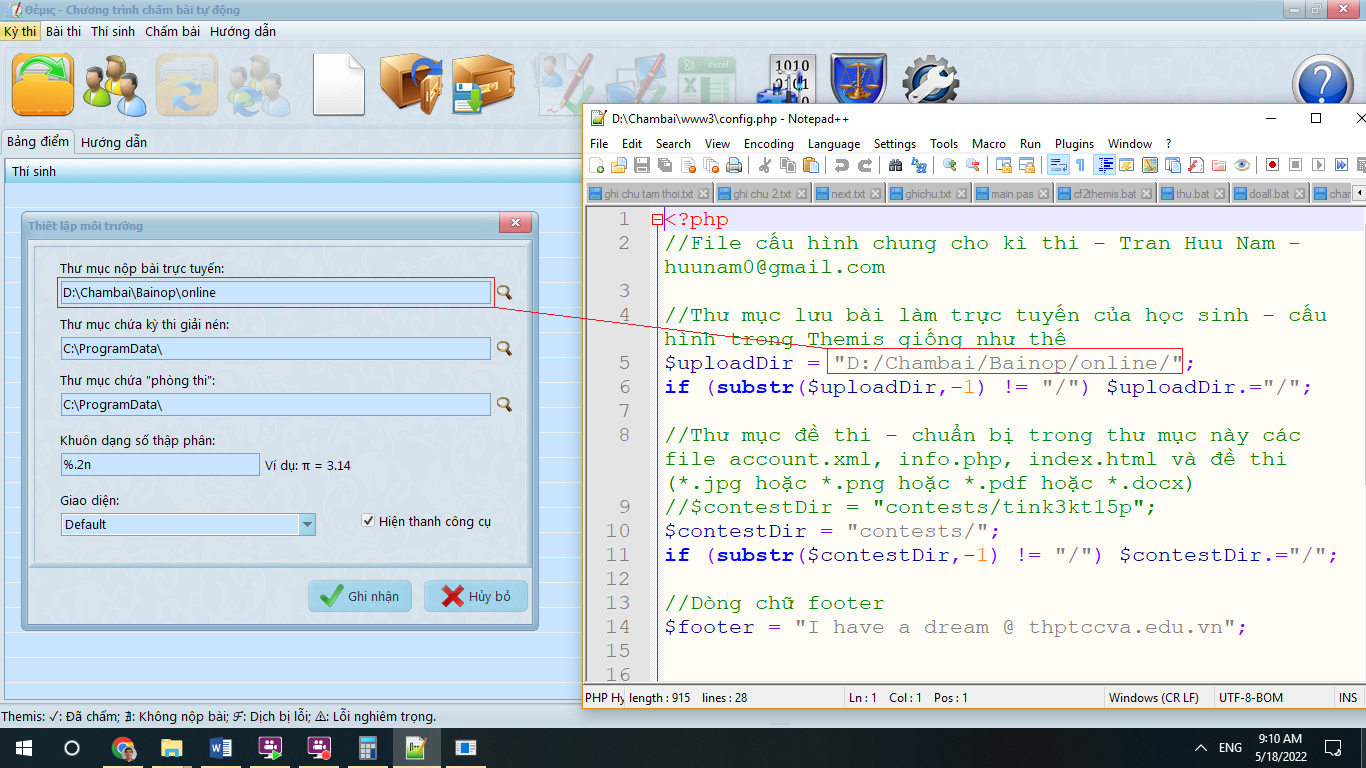Open the 'Giao diện' Default dropdown
Image resolution: width=1366 pixels, height=768 pixels.
(307, 524)
